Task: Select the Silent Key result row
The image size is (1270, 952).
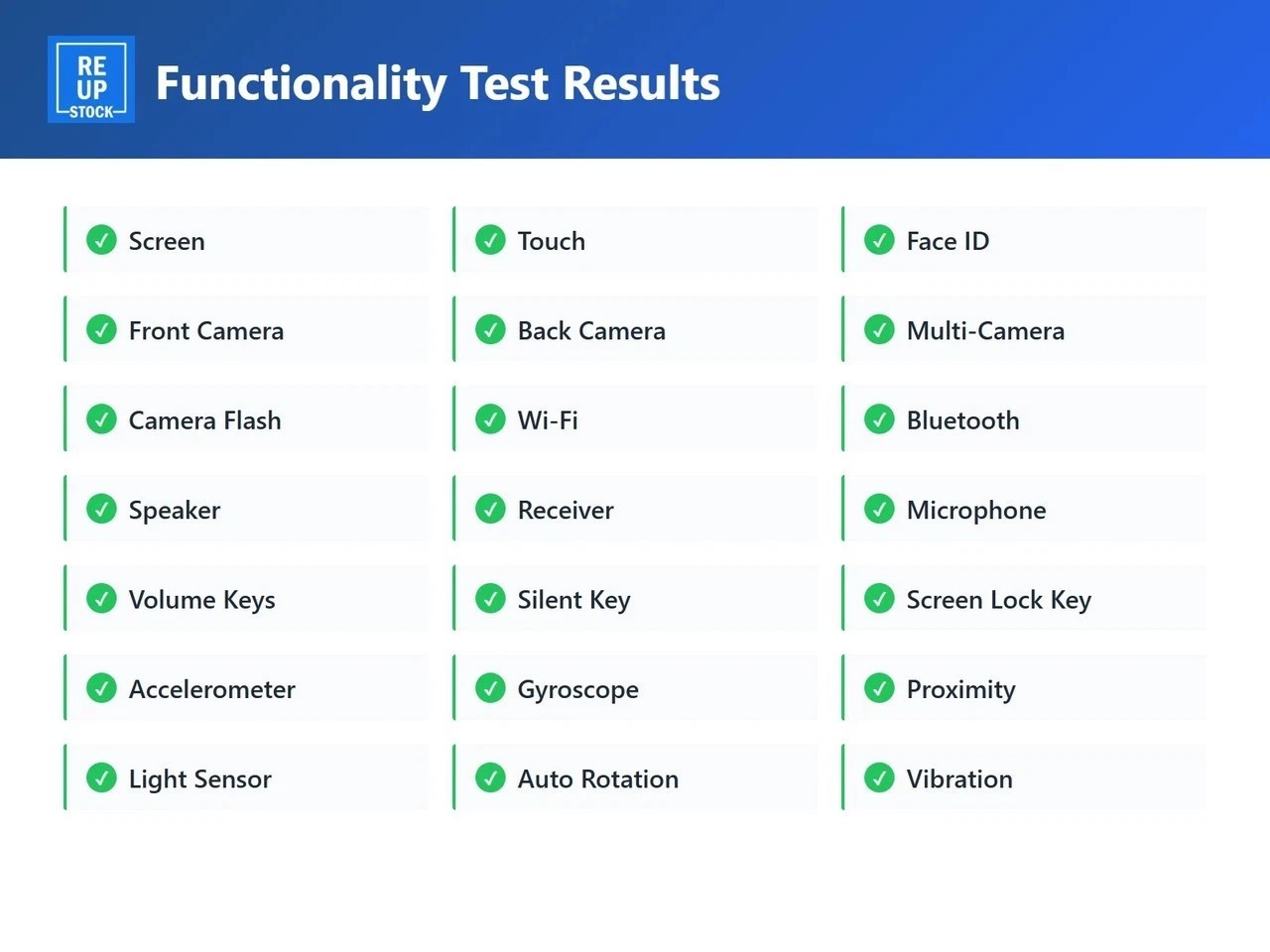Action: pos(635,599)
